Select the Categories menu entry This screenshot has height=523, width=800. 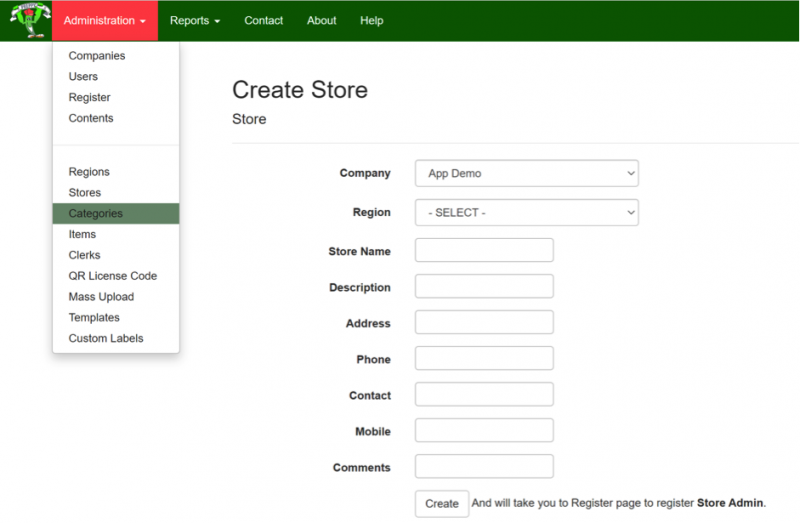(x=96, y=214)
